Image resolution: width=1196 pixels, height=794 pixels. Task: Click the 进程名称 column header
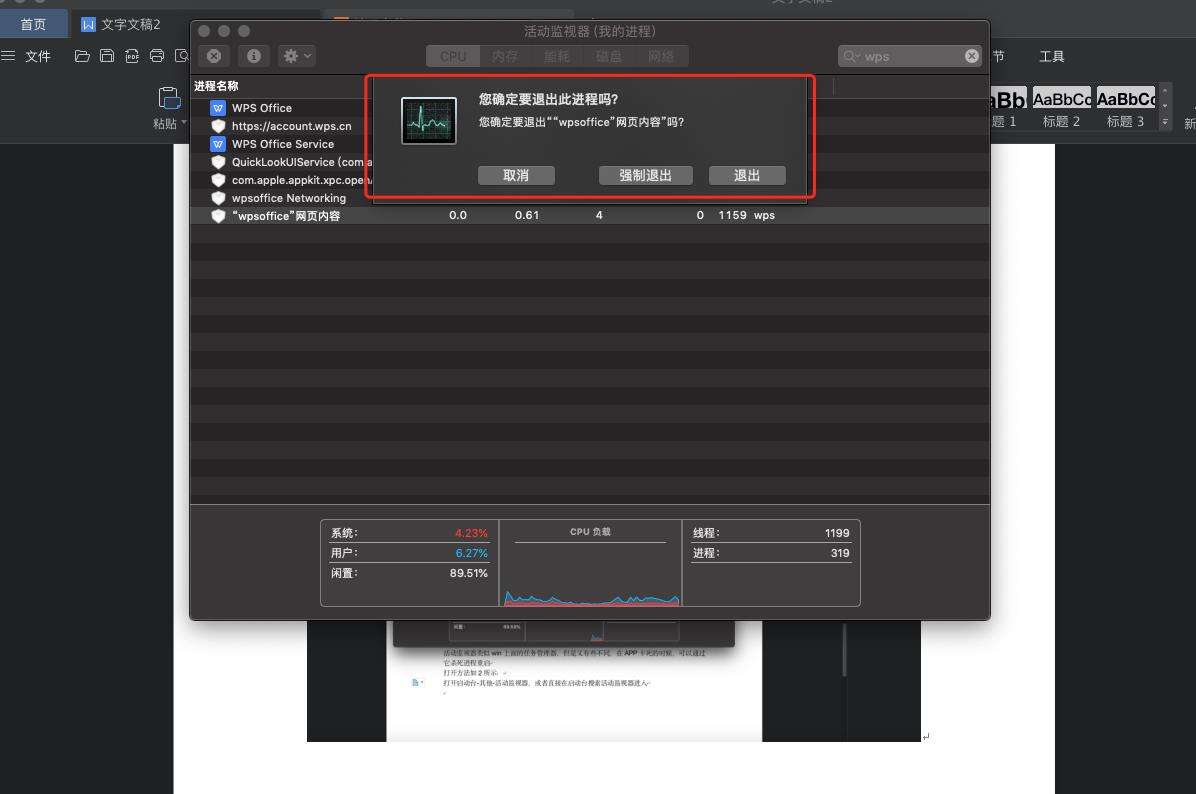tap(216, 86)
